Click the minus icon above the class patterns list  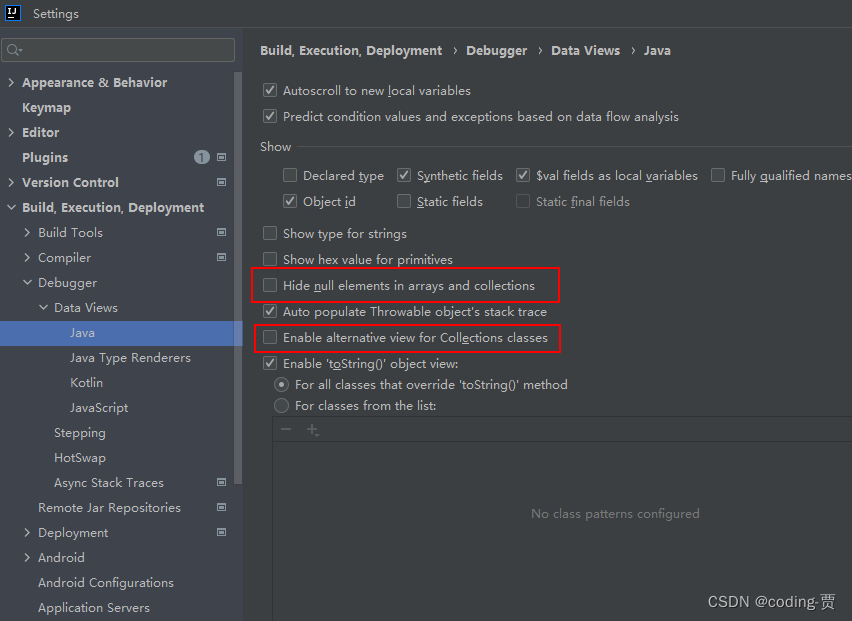click(x=286, y=428)
